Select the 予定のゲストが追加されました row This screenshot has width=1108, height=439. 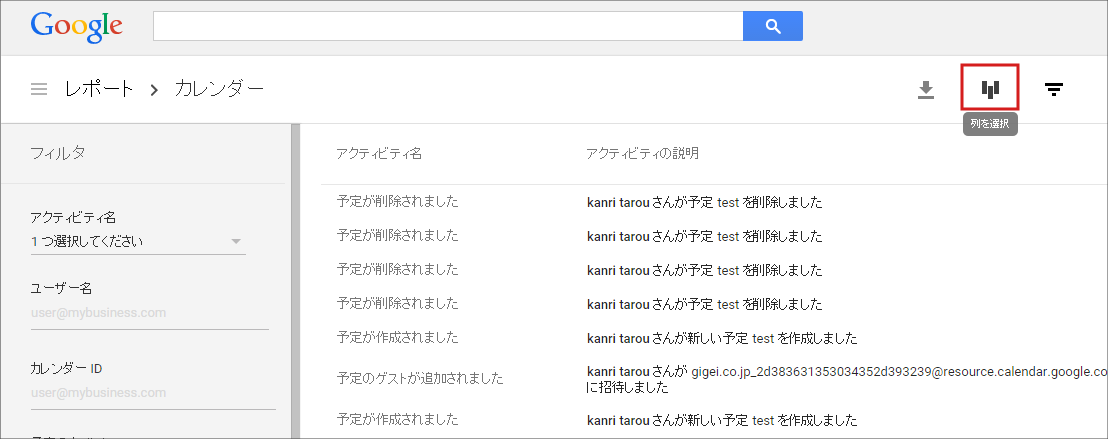click(x=419, y=378)
